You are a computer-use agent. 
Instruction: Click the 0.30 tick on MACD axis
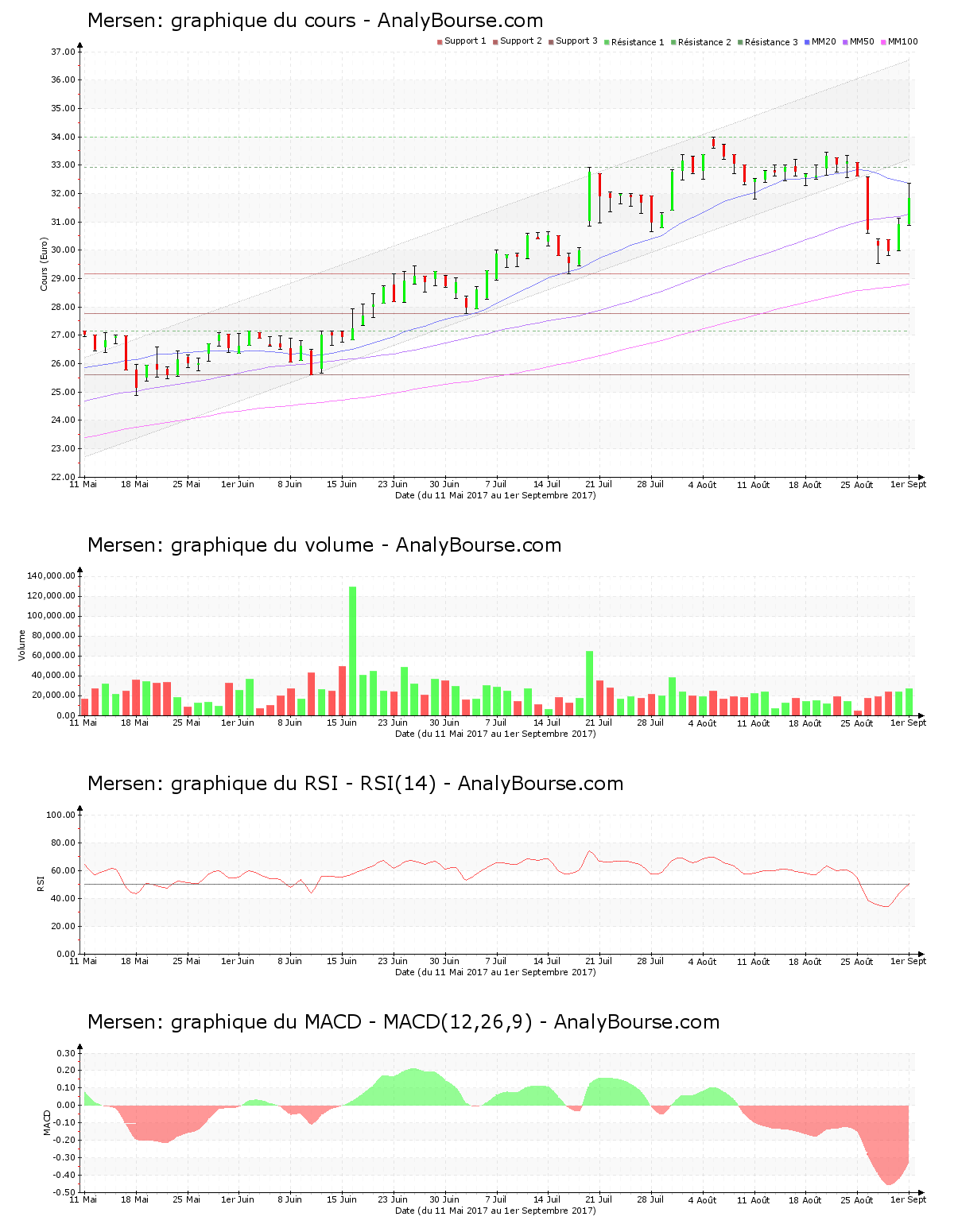[66, 1053]
